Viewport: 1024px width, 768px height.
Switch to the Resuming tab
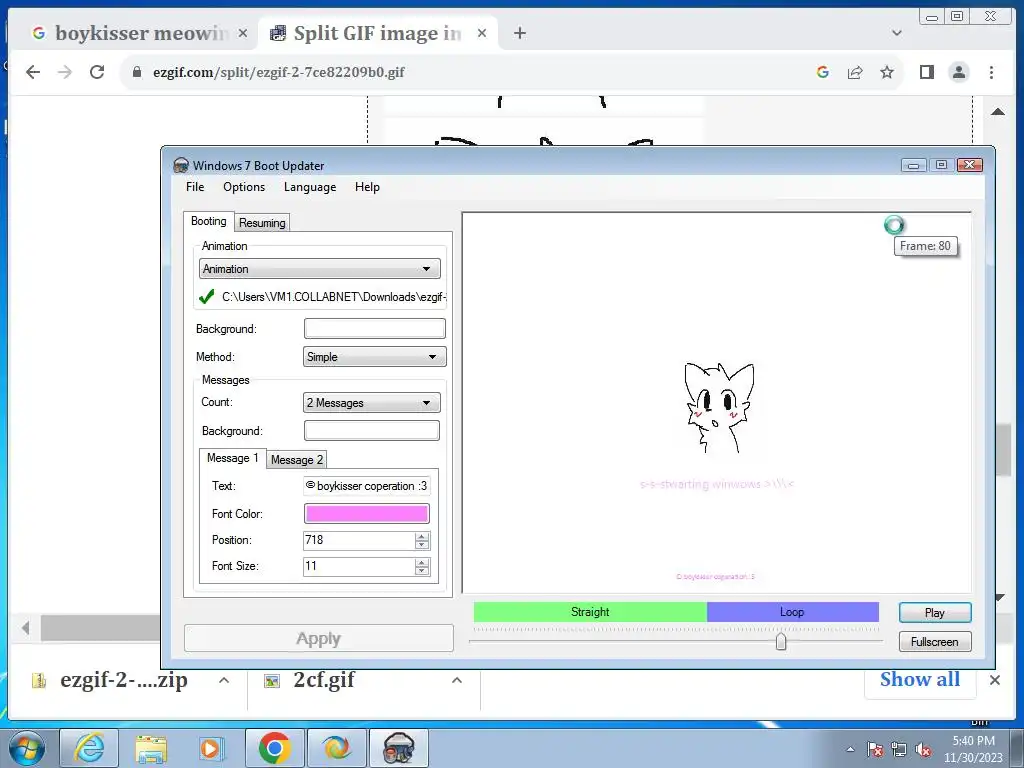[x=262, y=223]
